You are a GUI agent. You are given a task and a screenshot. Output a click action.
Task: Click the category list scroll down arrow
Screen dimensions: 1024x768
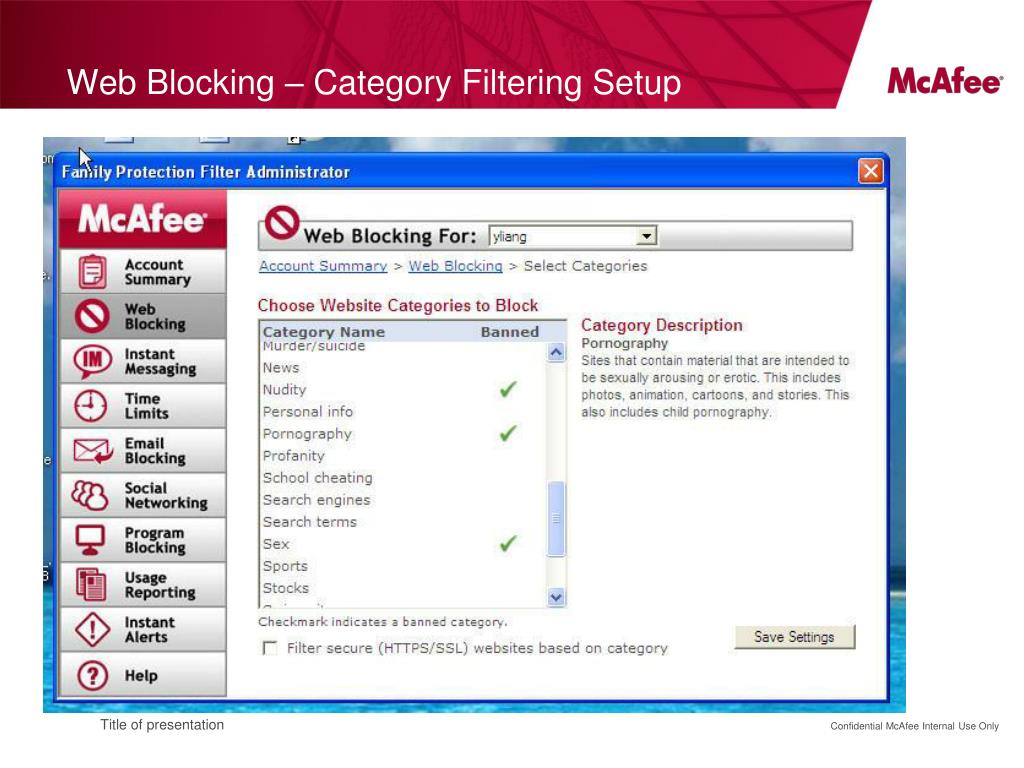coord(556,597)
